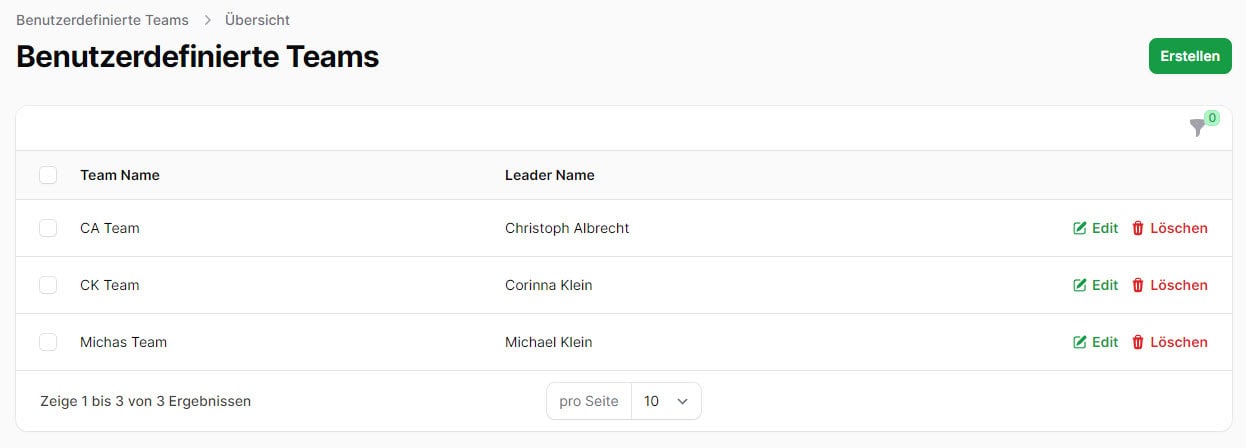Select the CA Team row checkbox
This screenshot has width=1246, height=448.
(48, 228)
